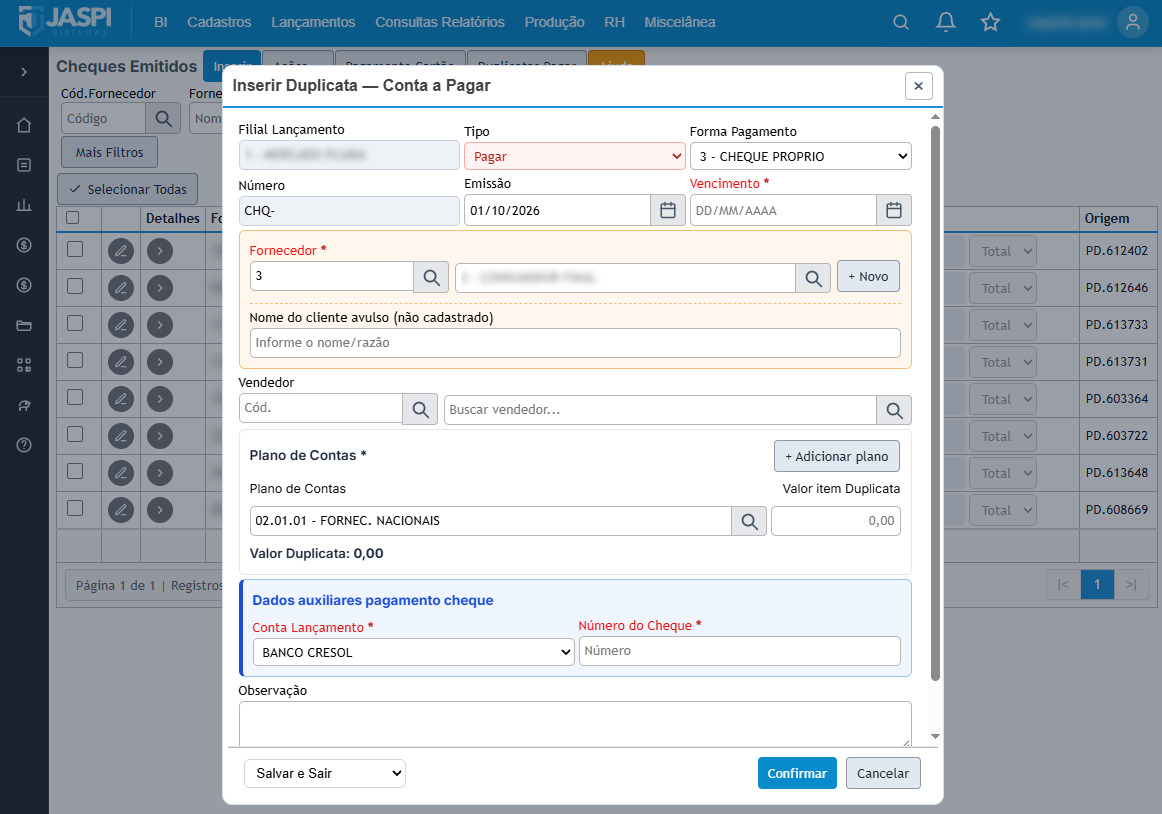Click home icon in left sidebar

(x=24, y=125)
